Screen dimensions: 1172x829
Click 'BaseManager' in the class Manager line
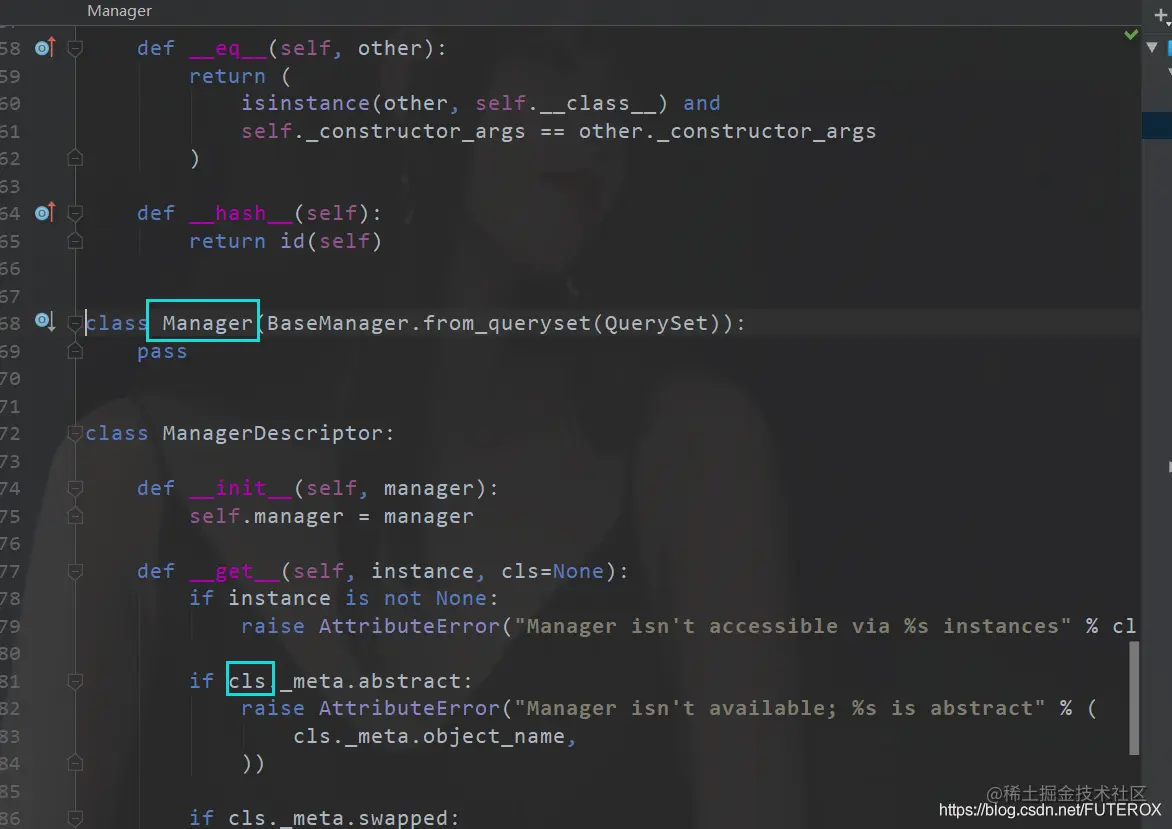[x=338, y=323]
